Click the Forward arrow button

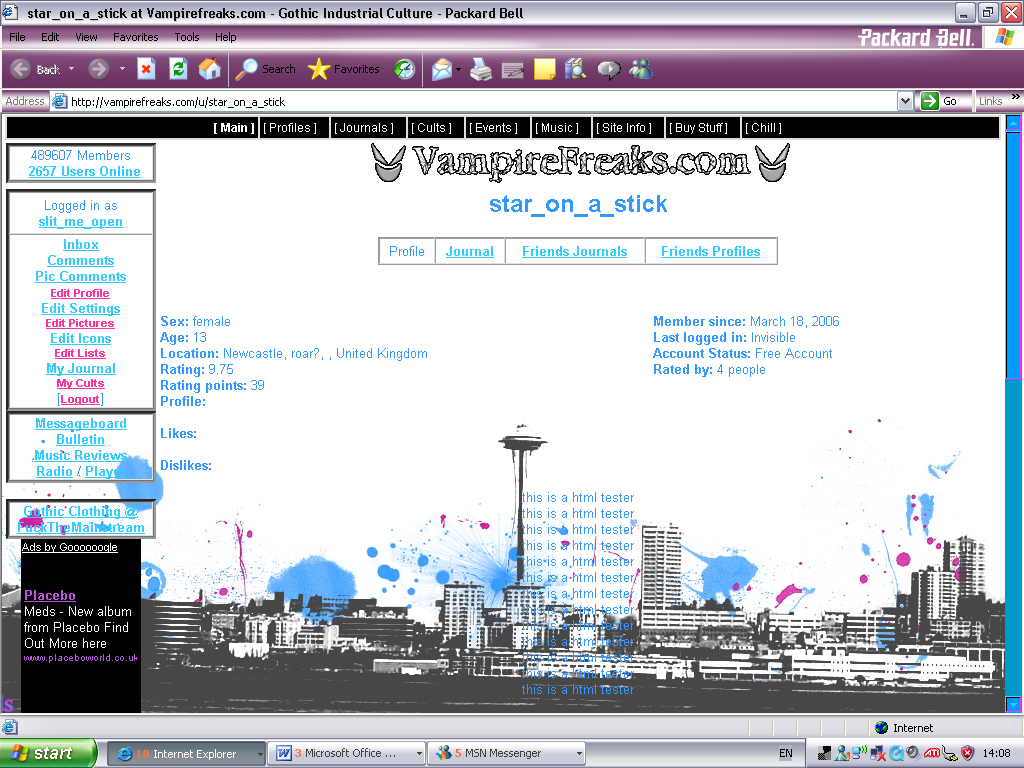click(99, 69)
